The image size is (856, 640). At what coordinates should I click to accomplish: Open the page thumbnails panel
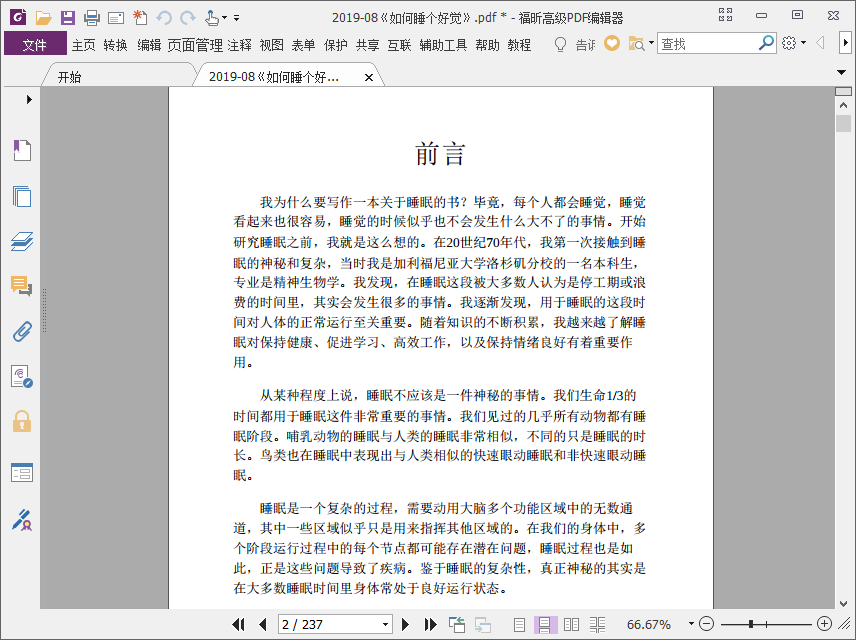(22, 196)
